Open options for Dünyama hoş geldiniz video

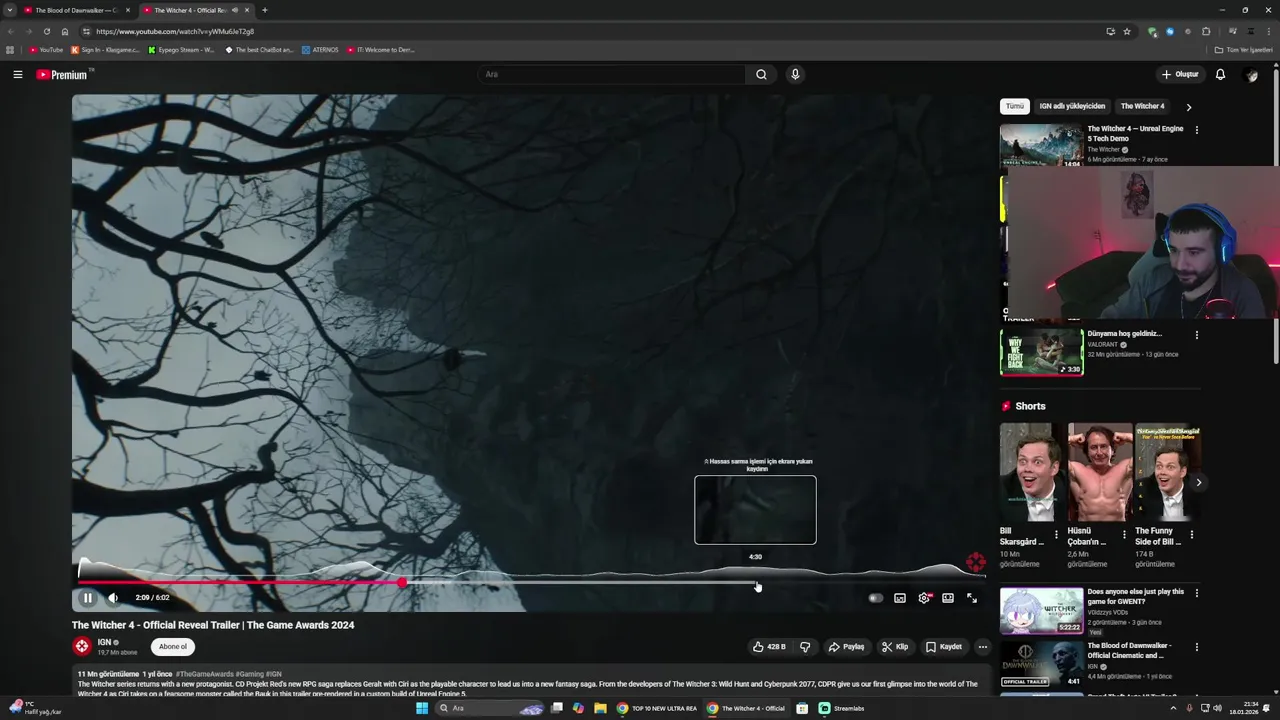pos(1196,335)
